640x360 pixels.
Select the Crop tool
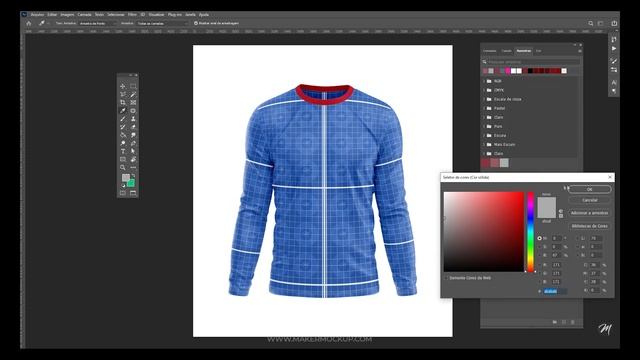click(x=123, y=102)
